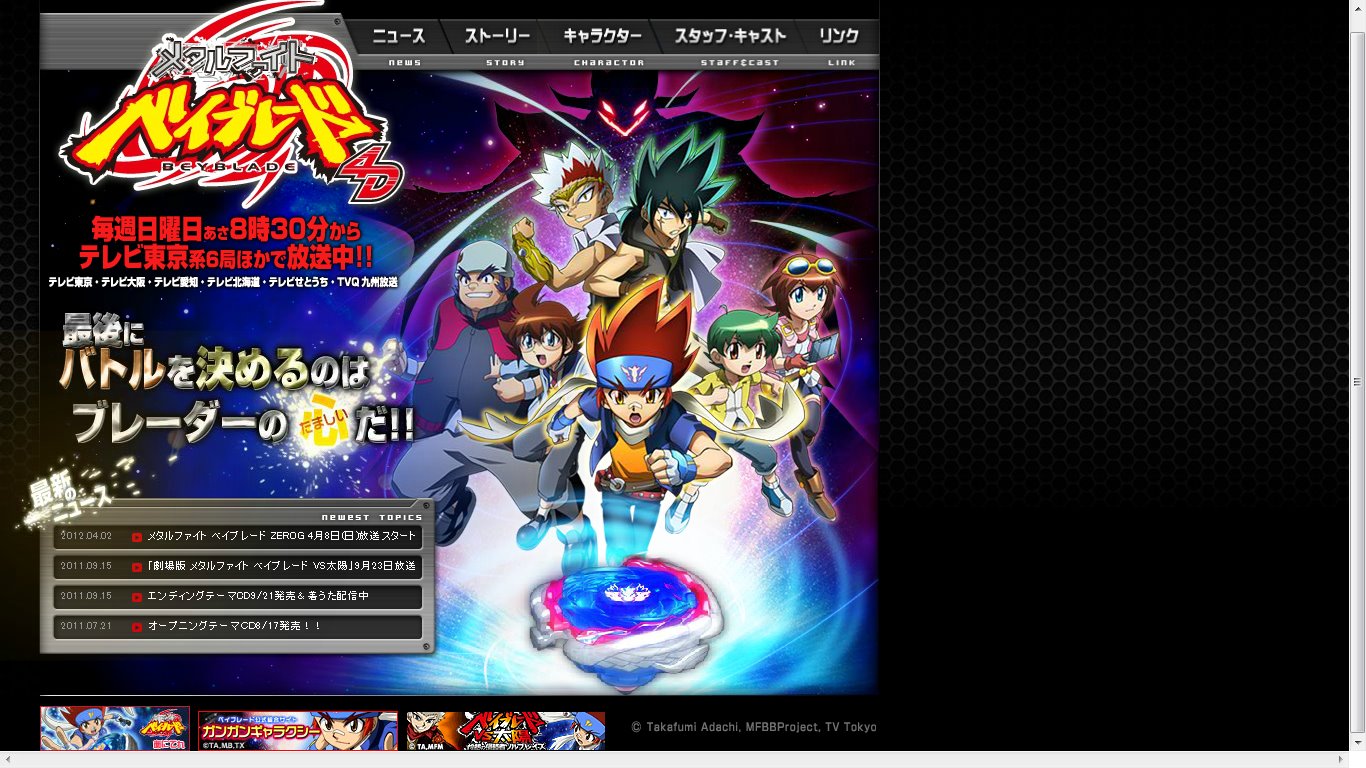Click the 2012.04.02 news date

pos(86,536)
